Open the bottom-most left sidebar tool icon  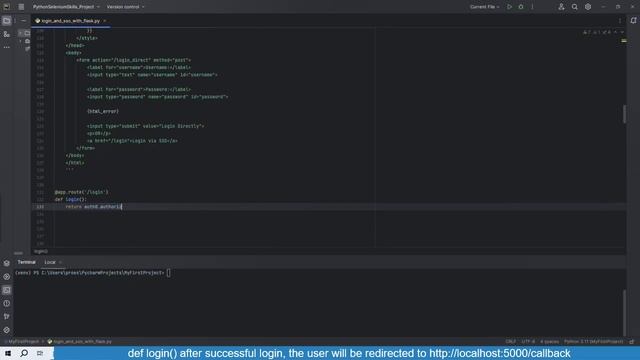7,330
